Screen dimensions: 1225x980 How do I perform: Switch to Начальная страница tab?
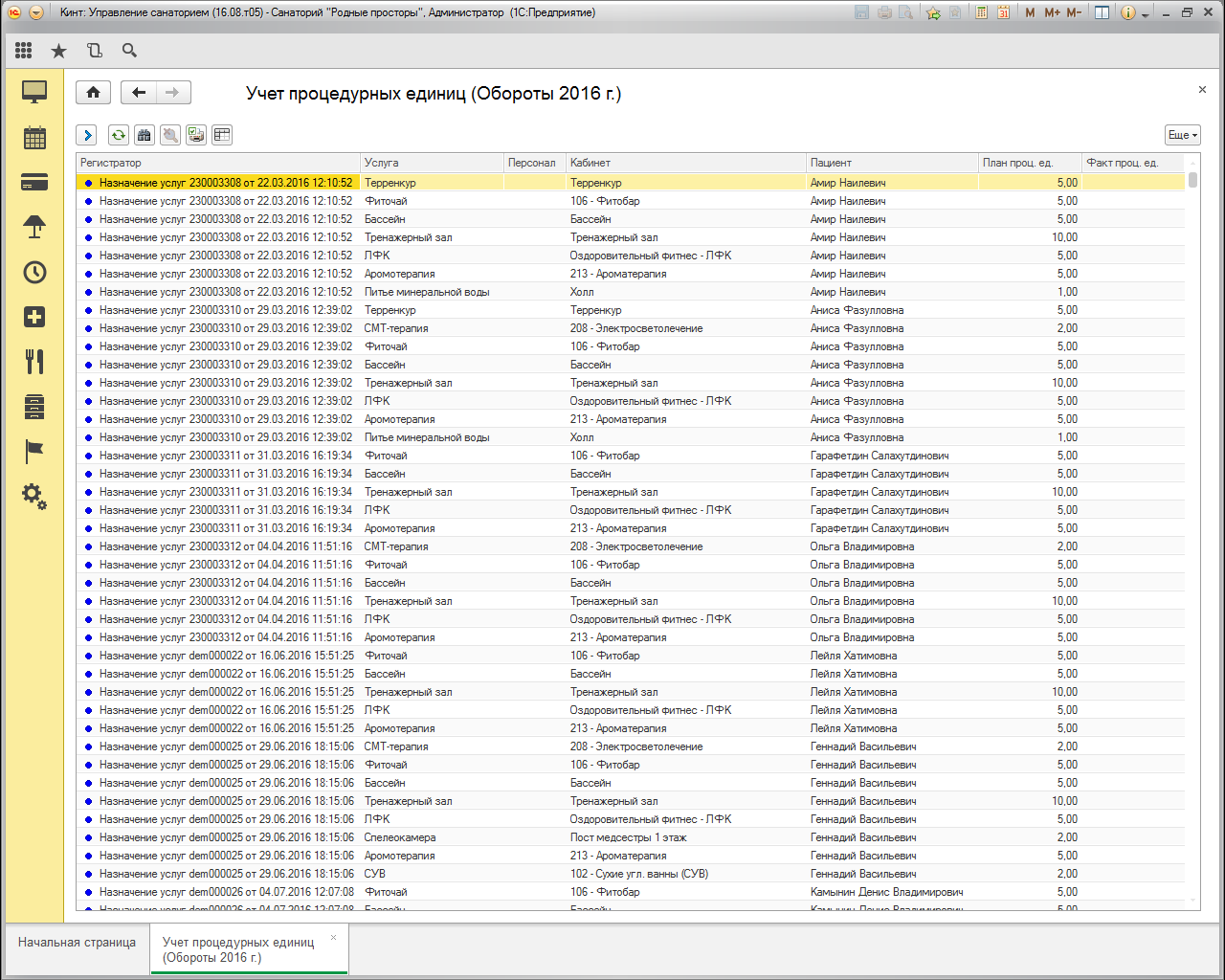pyautogui.click(x=77, y=943)
